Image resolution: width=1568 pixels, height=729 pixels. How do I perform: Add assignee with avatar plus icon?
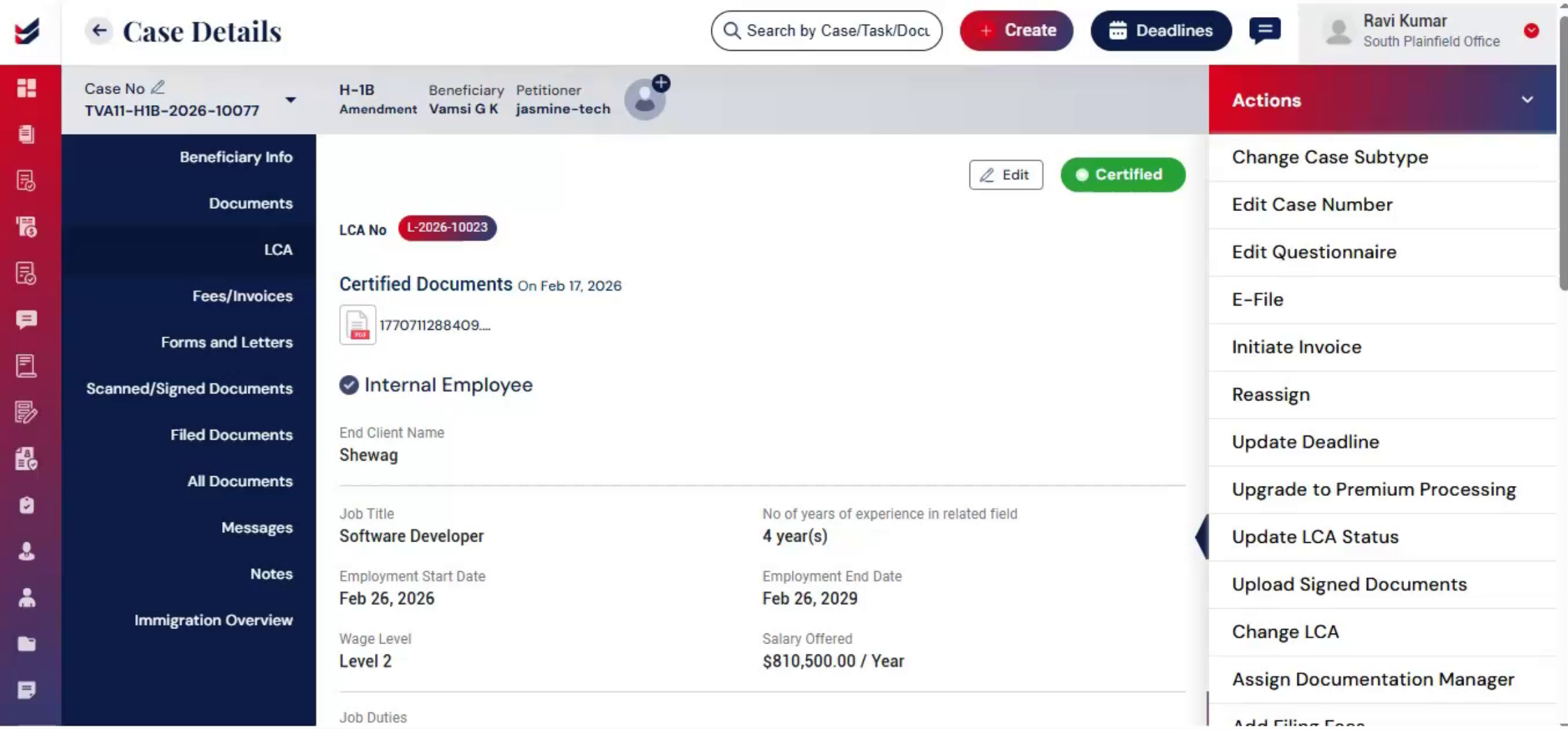coord(661,84)
